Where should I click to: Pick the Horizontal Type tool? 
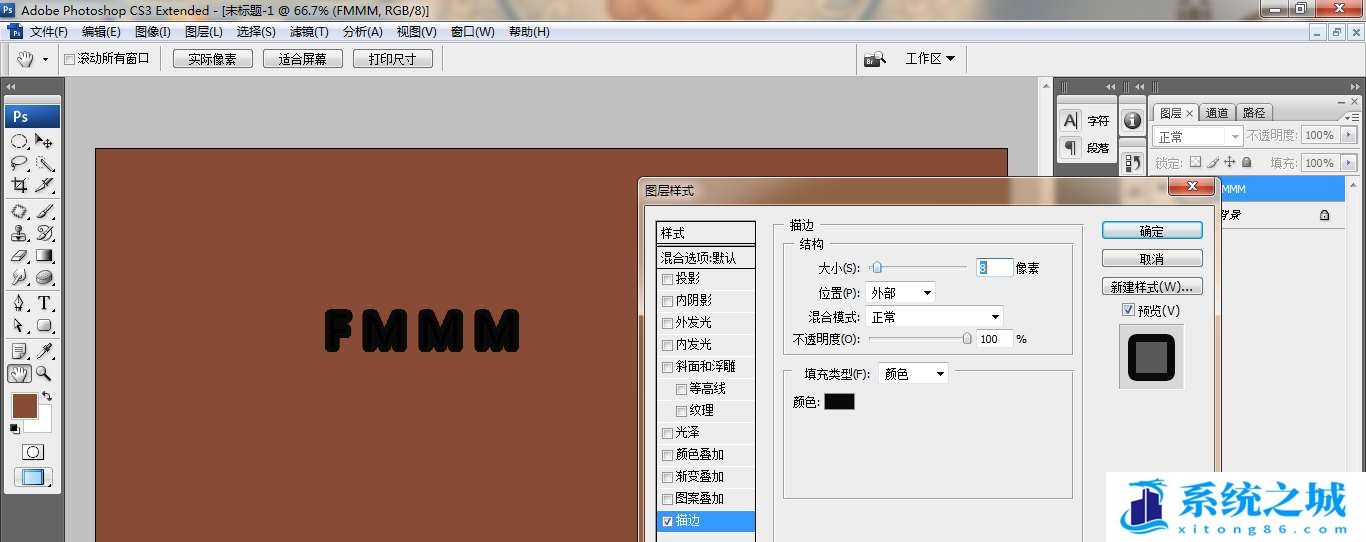45,303
